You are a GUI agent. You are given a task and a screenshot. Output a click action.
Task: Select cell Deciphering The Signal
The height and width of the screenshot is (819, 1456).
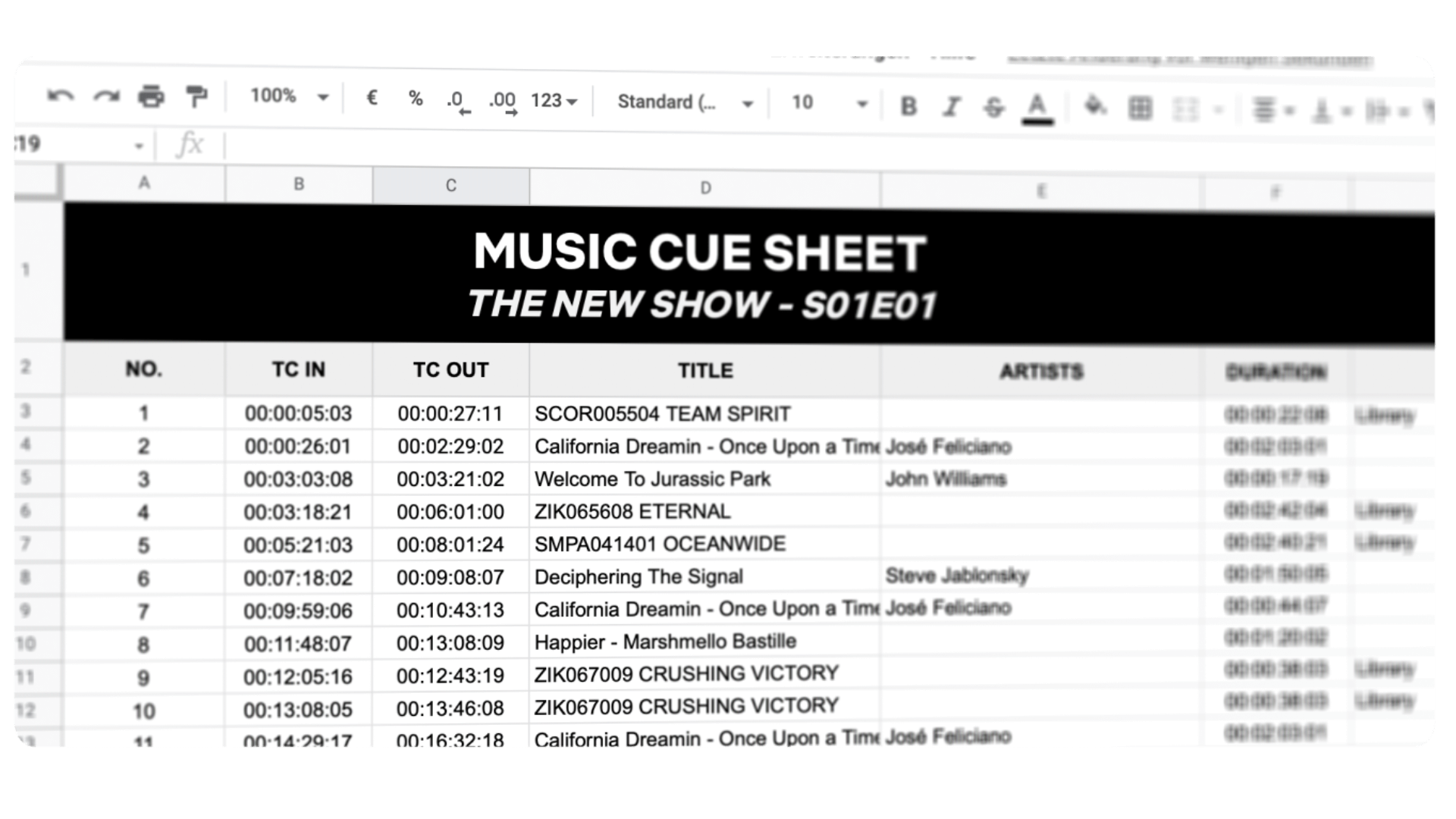tap(705, 577)
